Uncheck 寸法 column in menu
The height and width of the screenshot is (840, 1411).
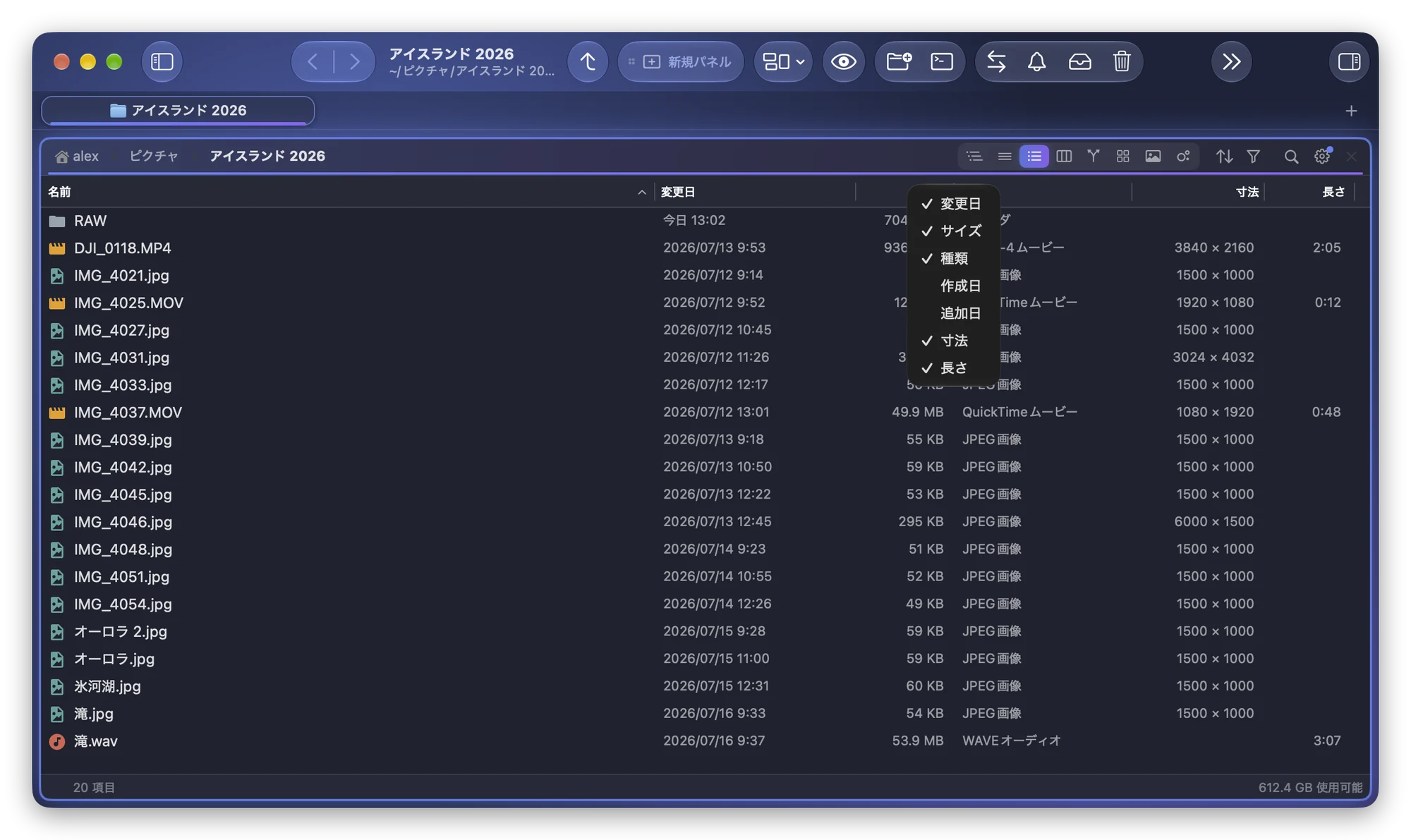[x=953, y=341]
